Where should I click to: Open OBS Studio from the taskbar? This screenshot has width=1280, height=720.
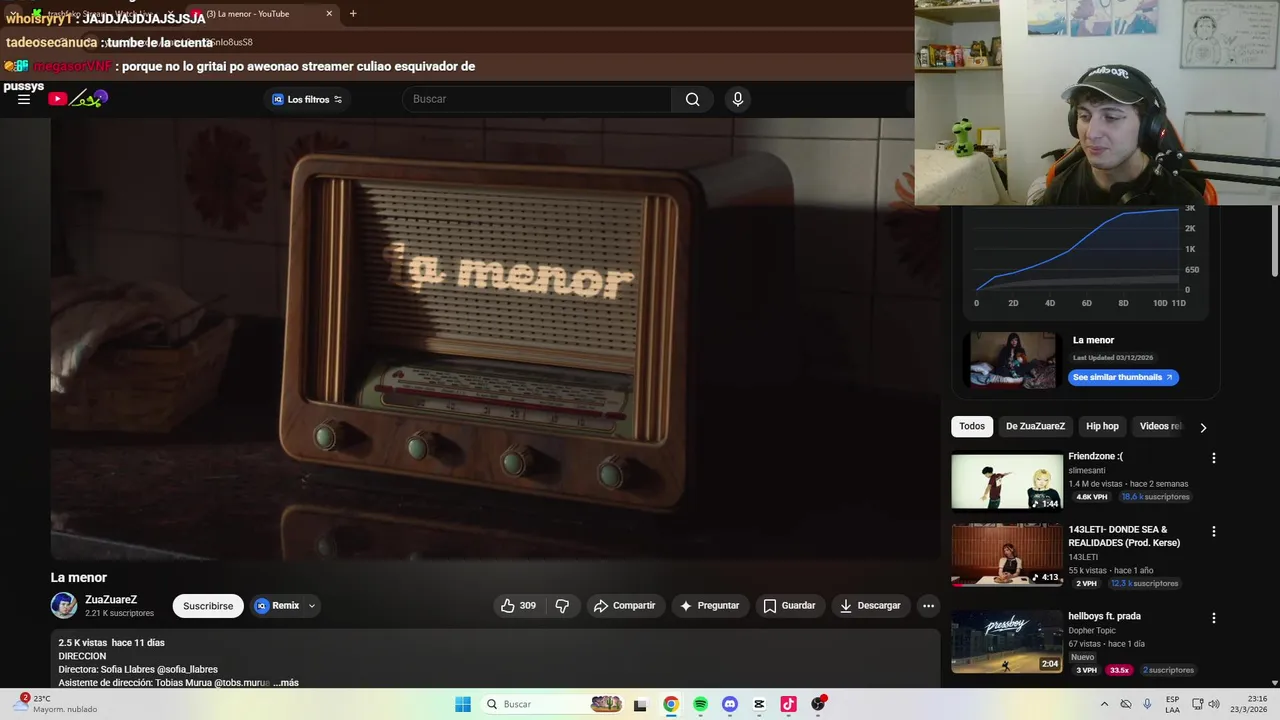click(818, 704)
